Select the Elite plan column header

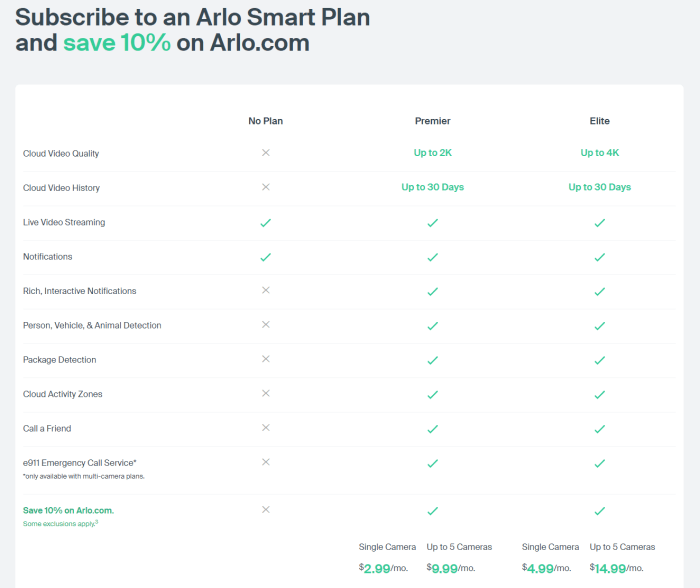pos(600,121)
